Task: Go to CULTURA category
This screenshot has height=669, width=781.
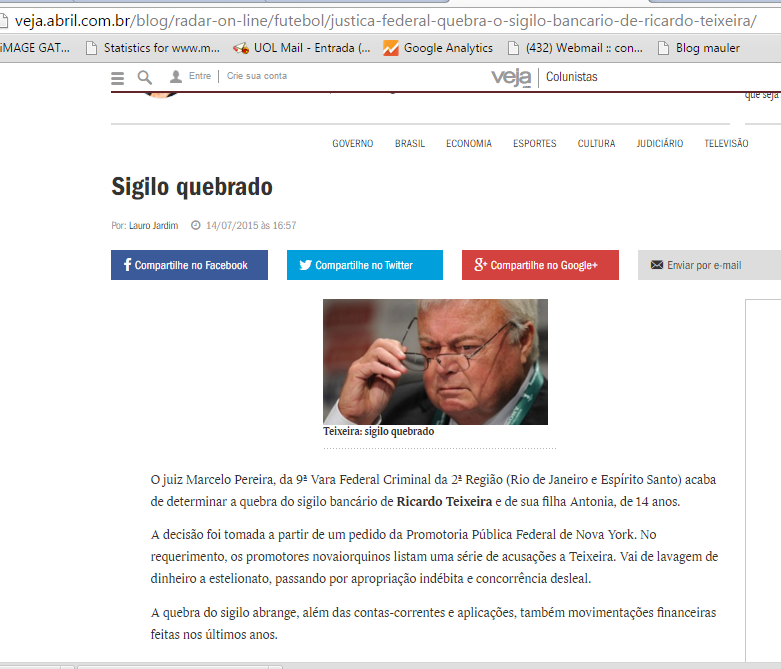Action: pyautogui.click(x=596, y=143)
